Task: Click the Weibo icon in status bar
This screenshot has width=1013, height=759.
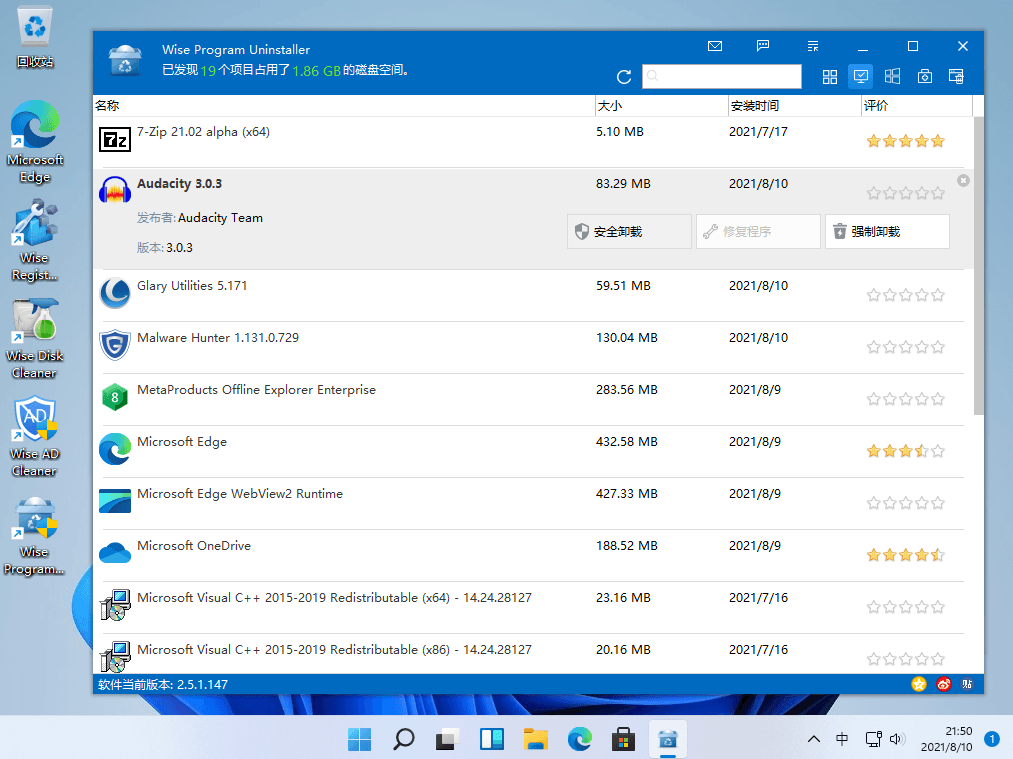Action: pos(944,684)
